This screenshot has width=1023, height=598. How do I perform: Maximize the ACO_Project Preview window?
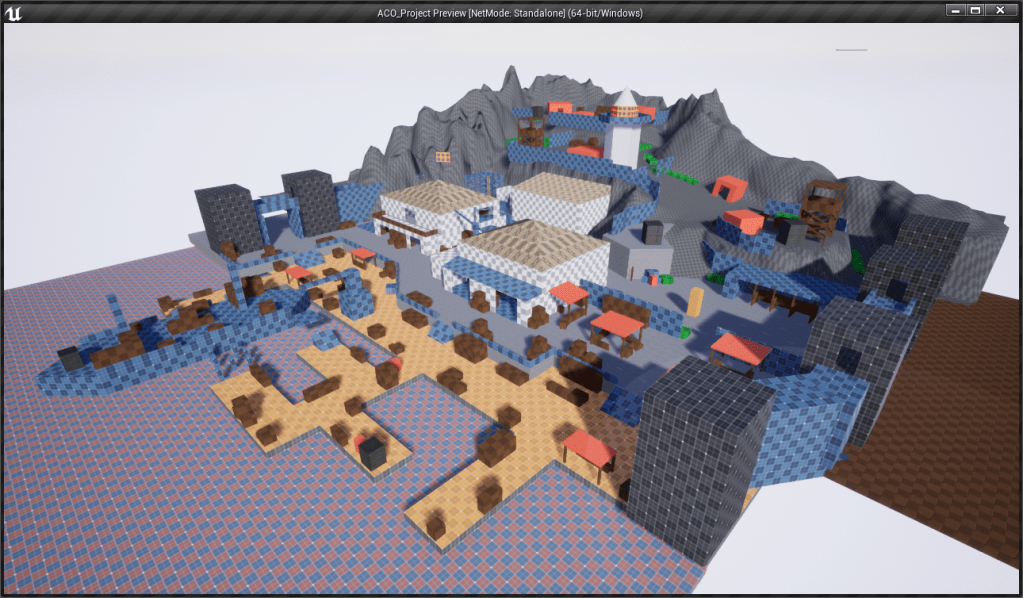tap(975, 11)
